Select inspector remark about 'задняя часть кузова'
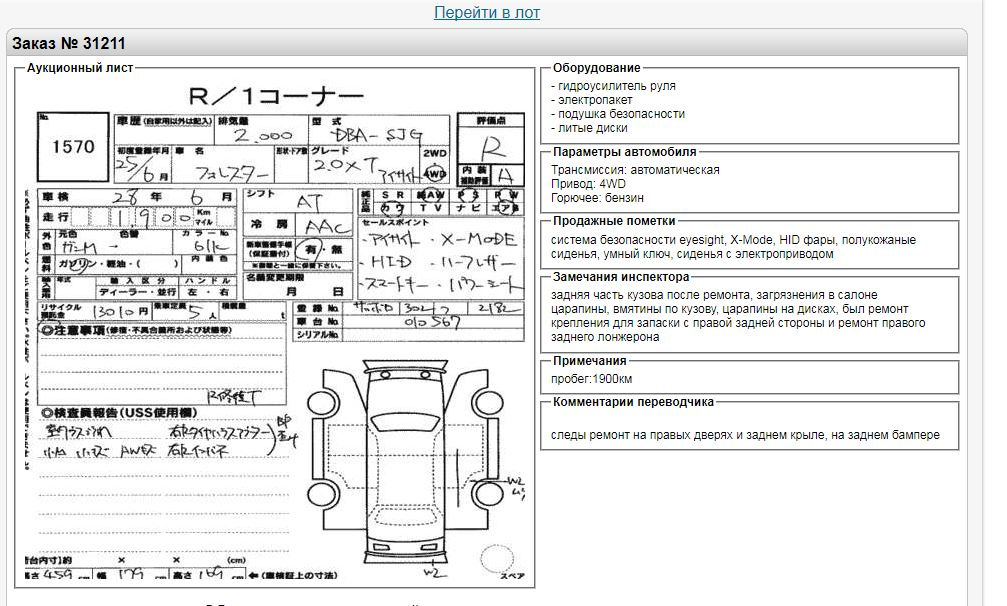Screen dimensions: 1007x606 (738, 316)
